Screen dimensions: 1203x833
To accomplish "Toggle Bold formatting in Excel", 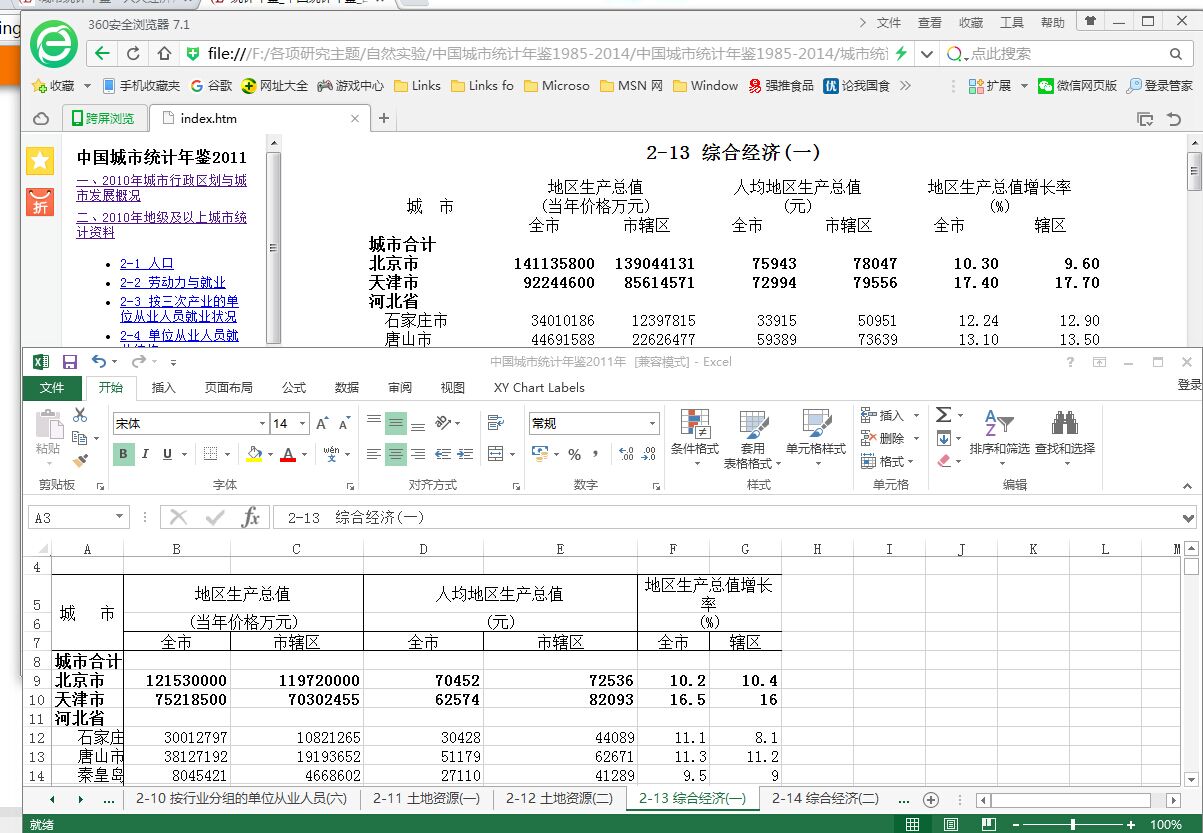I will click(124, 454).
